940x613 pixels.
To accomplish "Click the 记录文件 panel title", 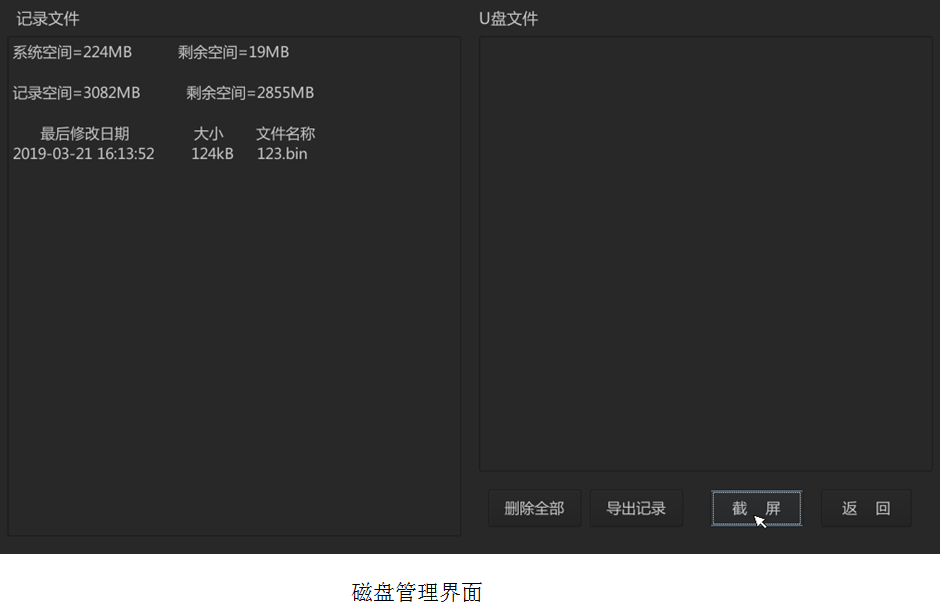I will click(48, 19).
